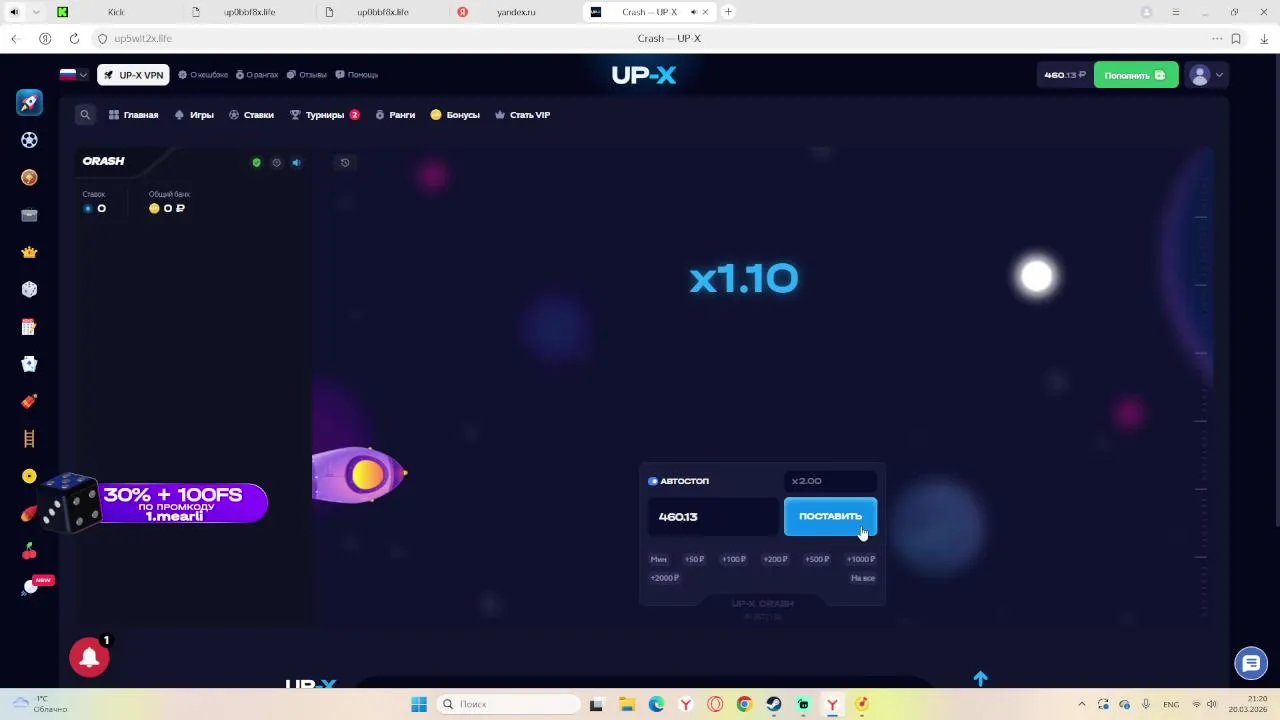Screen dimensions: 1280x720
Task: Add +50 ₽ to the bet
Action: (x=694, y=559)
